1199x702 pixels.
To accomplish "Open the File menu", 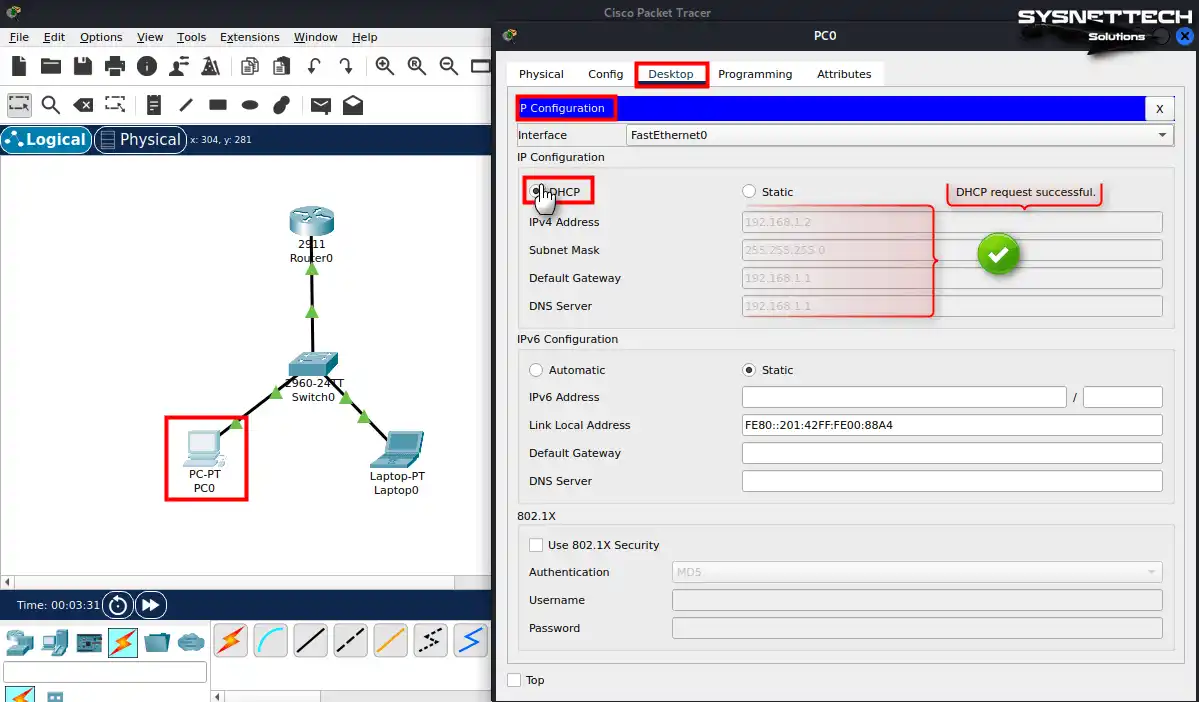I will [x=19, y=37].
